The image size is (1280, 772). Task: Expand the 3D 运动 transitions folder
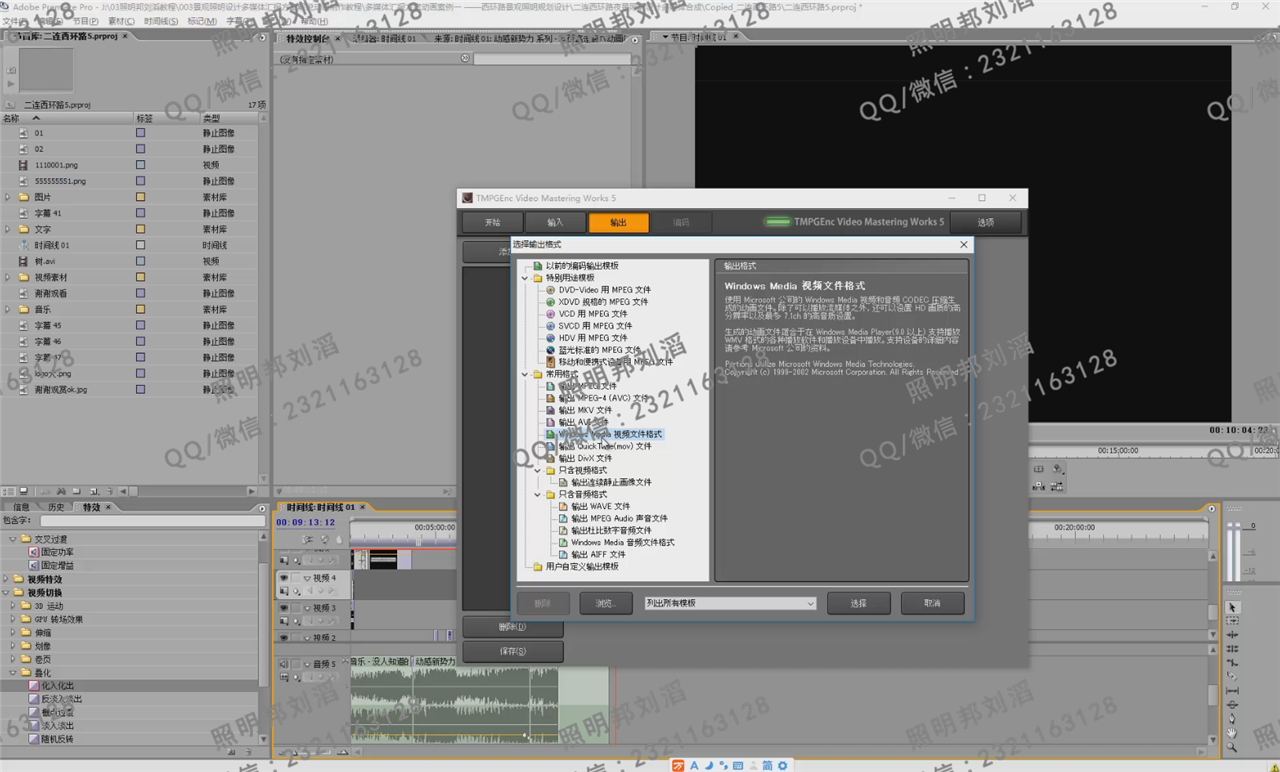coord(14,606)
